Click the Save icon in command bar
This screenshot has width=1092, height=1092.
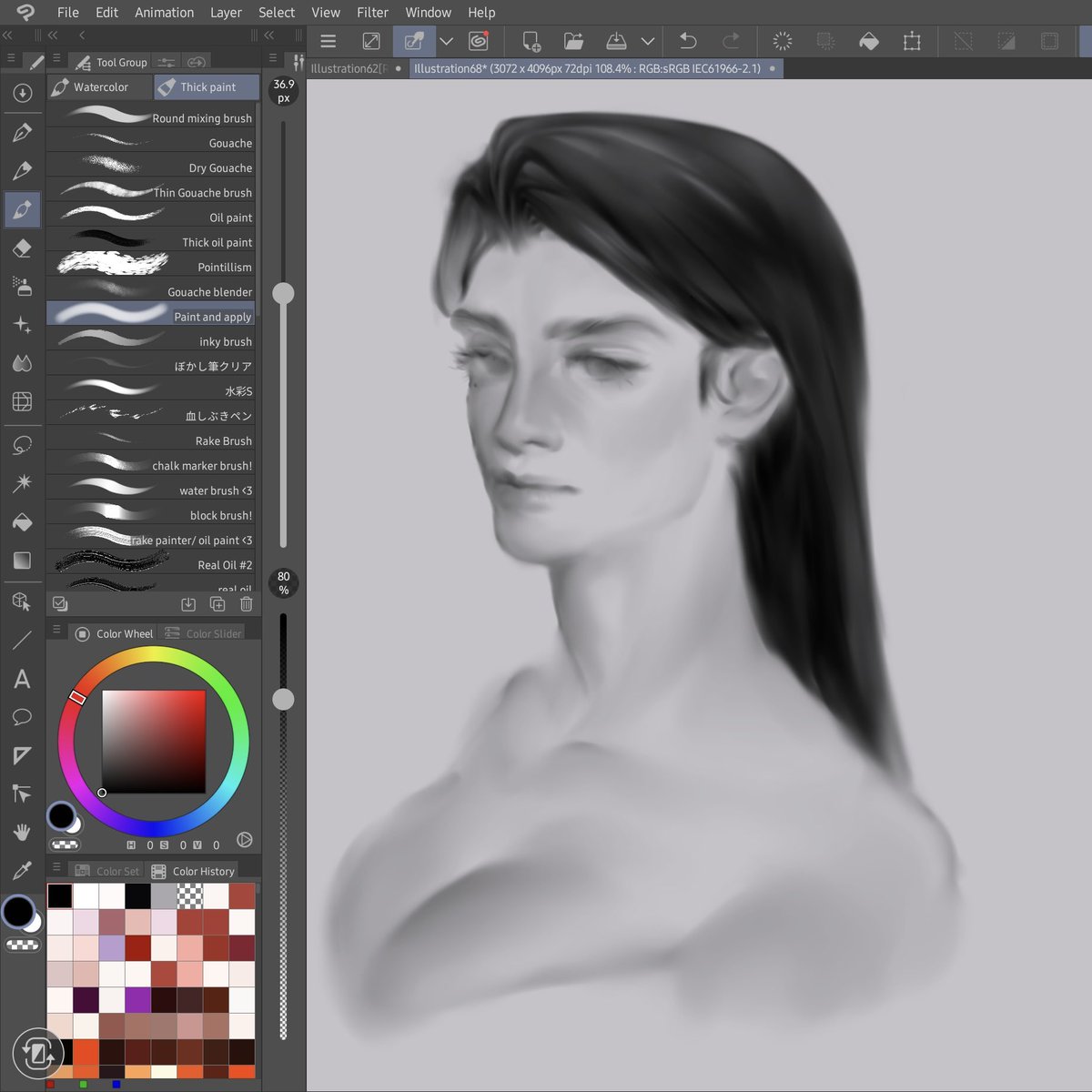tap(616, 41)
